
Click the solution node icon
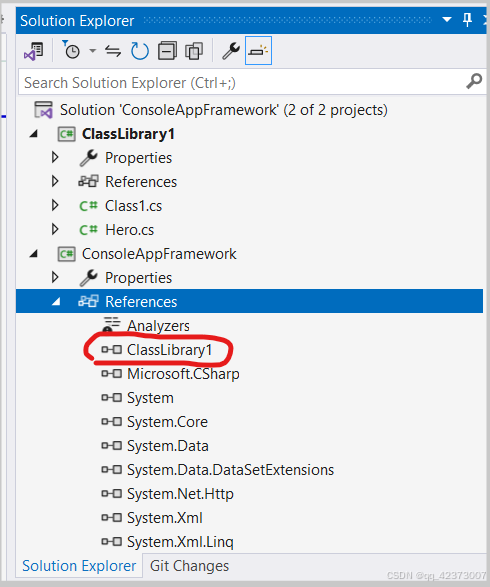[x=43, y=110]
